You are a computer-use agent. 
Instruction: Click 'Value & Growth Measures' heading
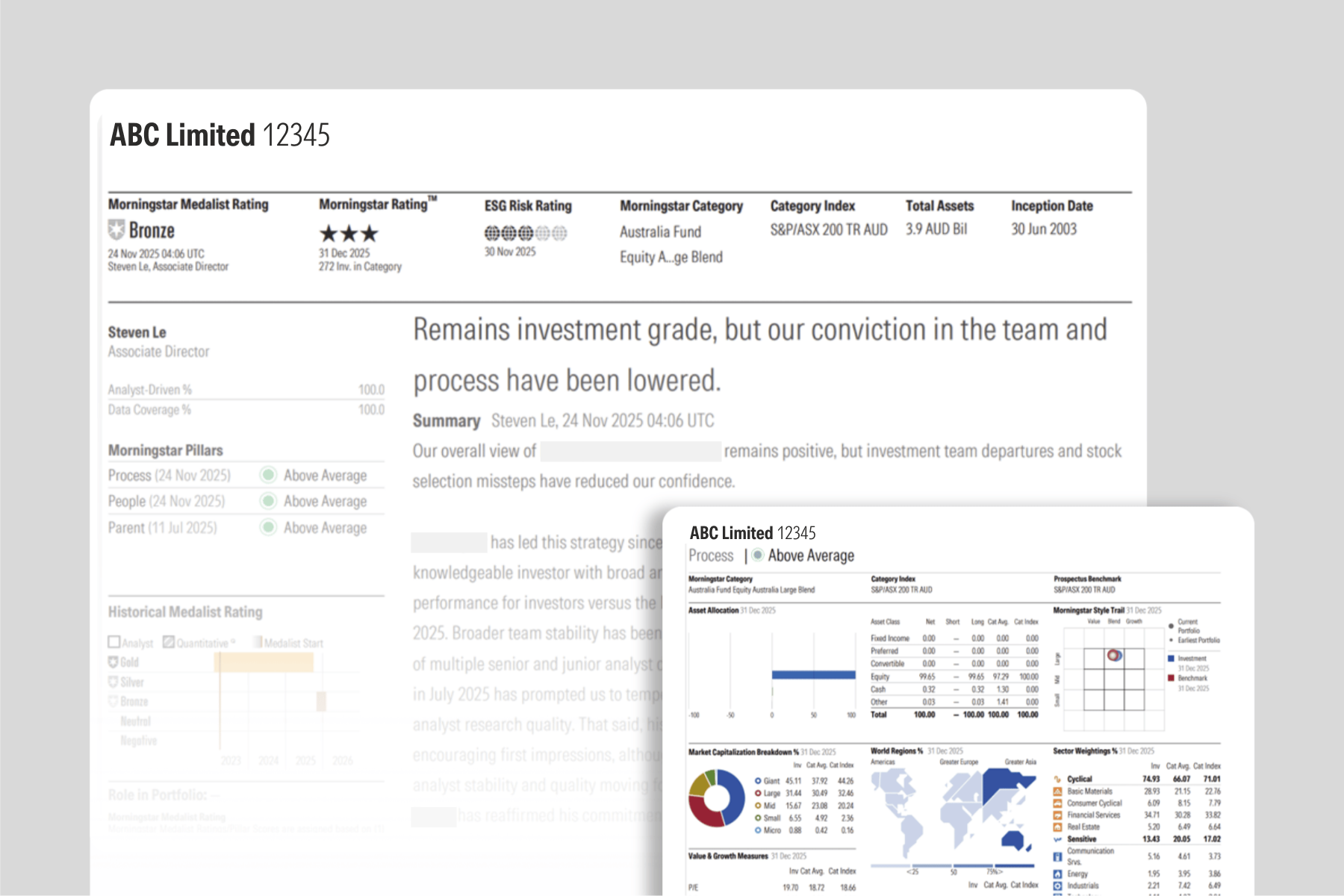728,856
